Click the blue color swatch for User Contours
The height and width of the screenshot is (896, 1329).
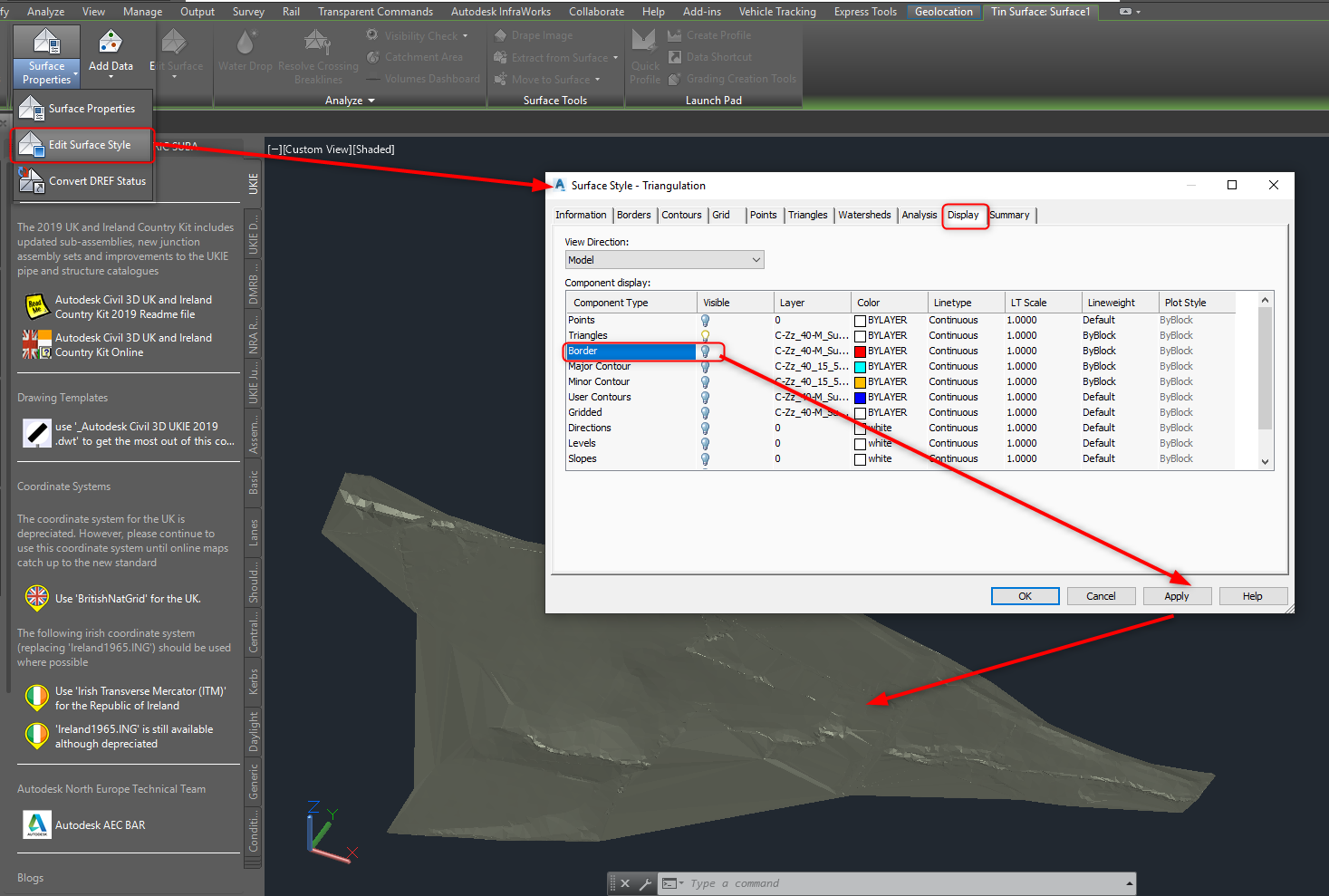tap(860, 398)
